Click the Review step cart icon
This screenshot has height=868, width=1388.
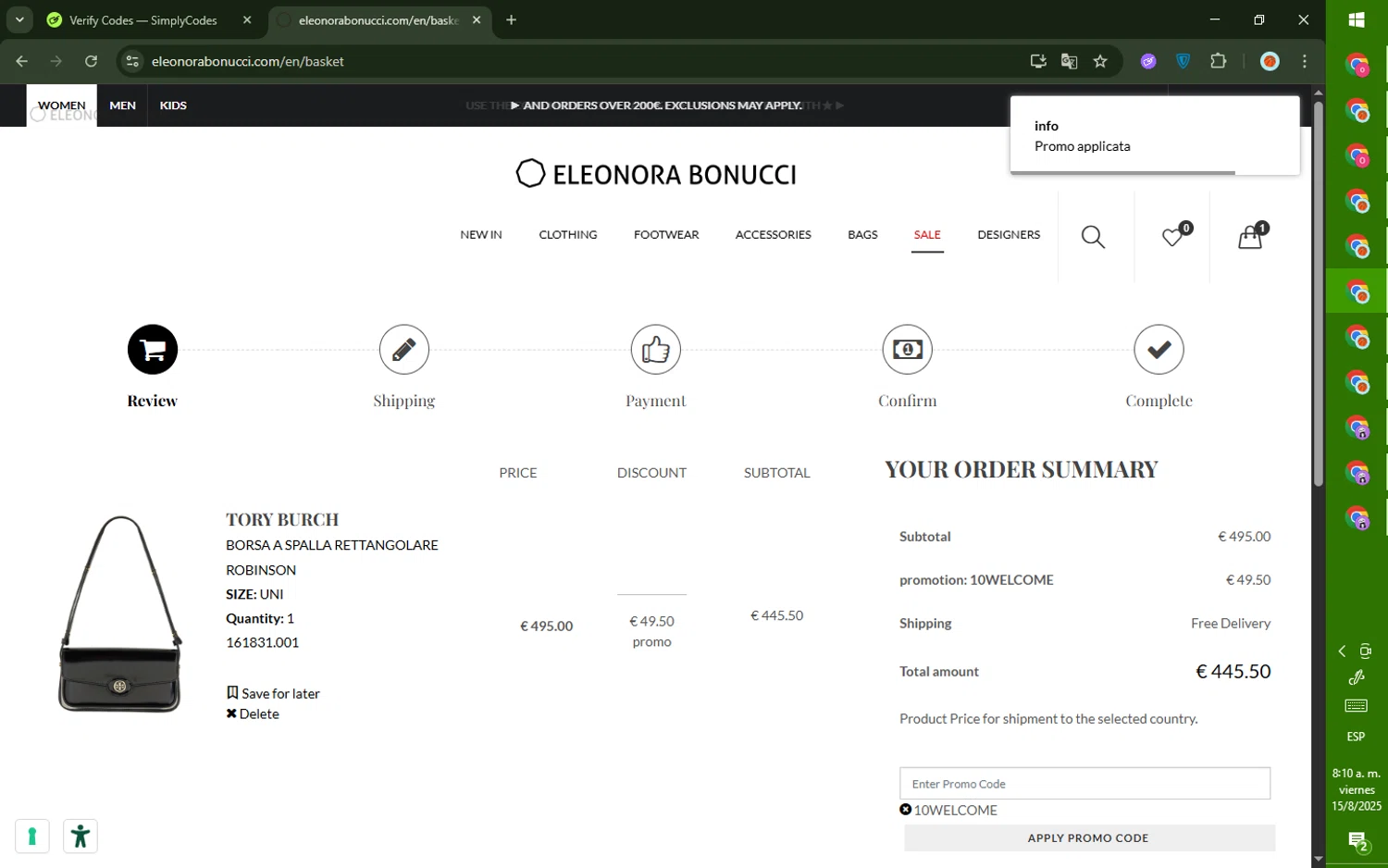pos(153,350)
